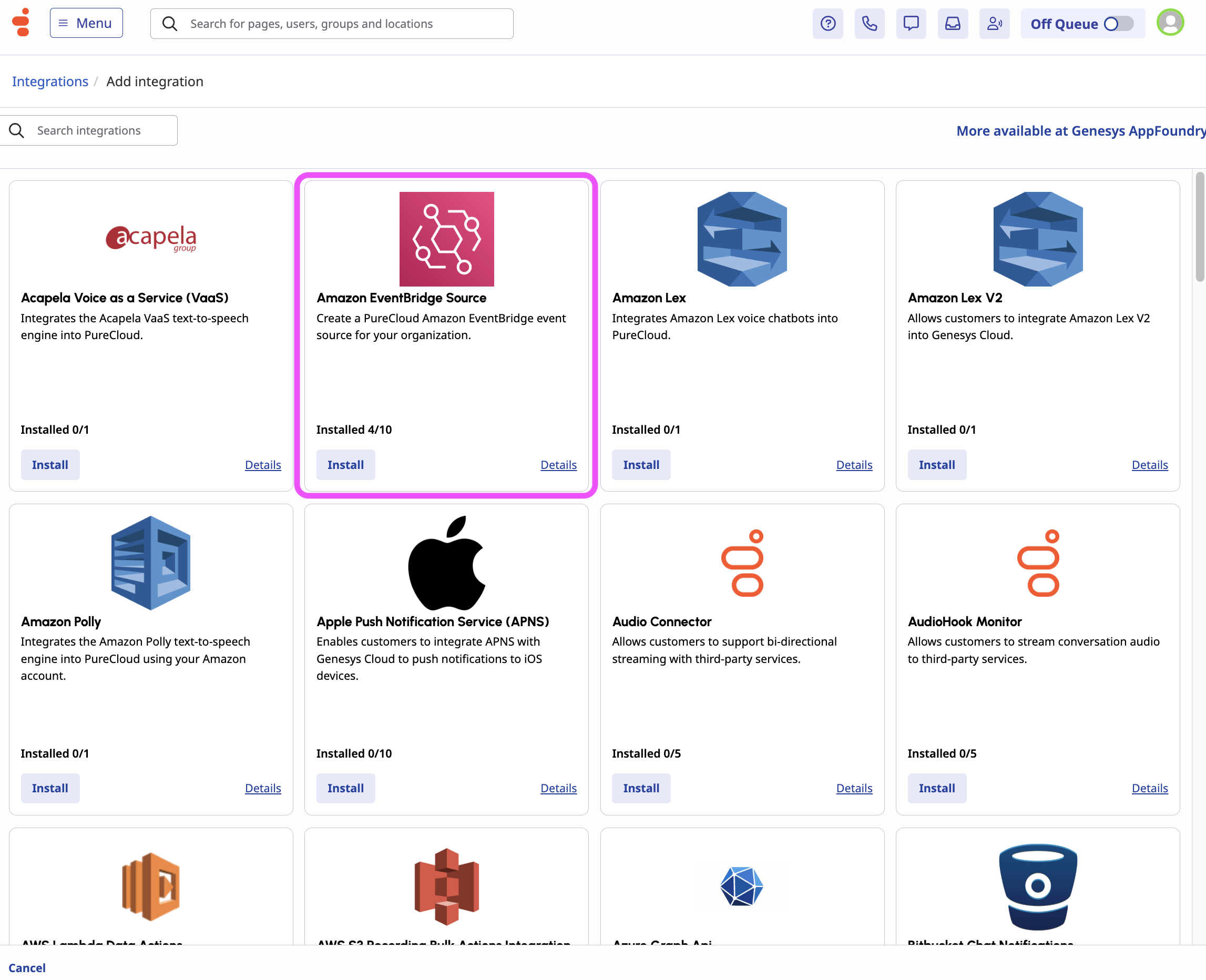Viewport: 1206px width, 980px height.
Task: Cancel adding an integration
Action: 27,967
